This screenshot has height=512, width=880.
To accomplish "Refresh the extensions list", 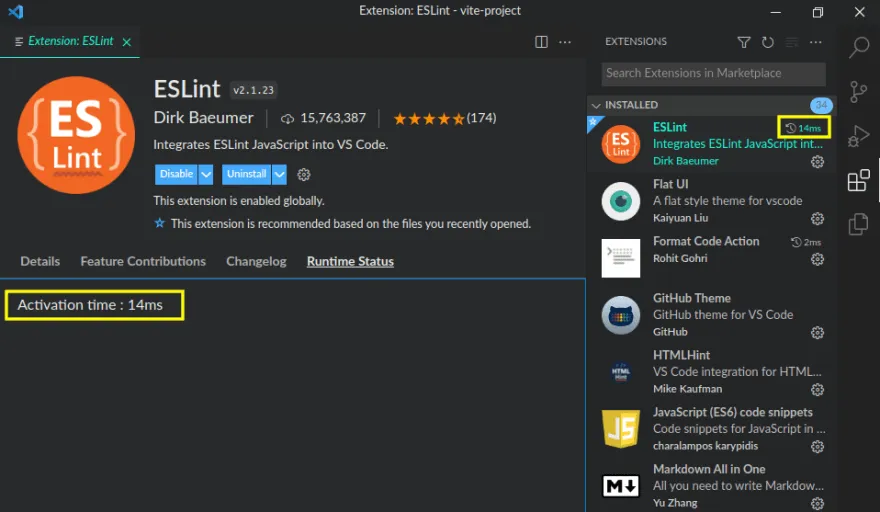I will pyautogui.click(x=768, y=42).
